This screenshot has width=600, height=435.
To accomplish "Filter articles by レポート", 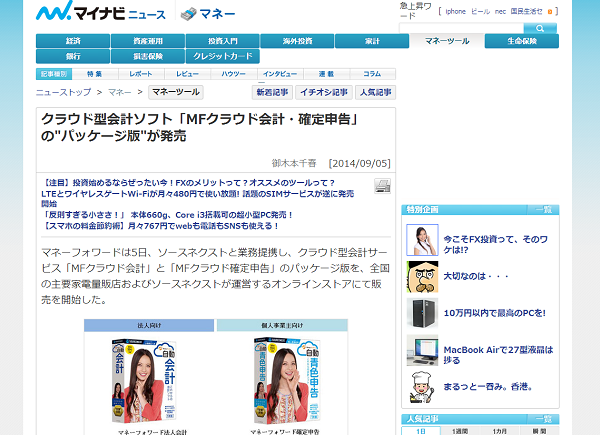I will point(141,74).
